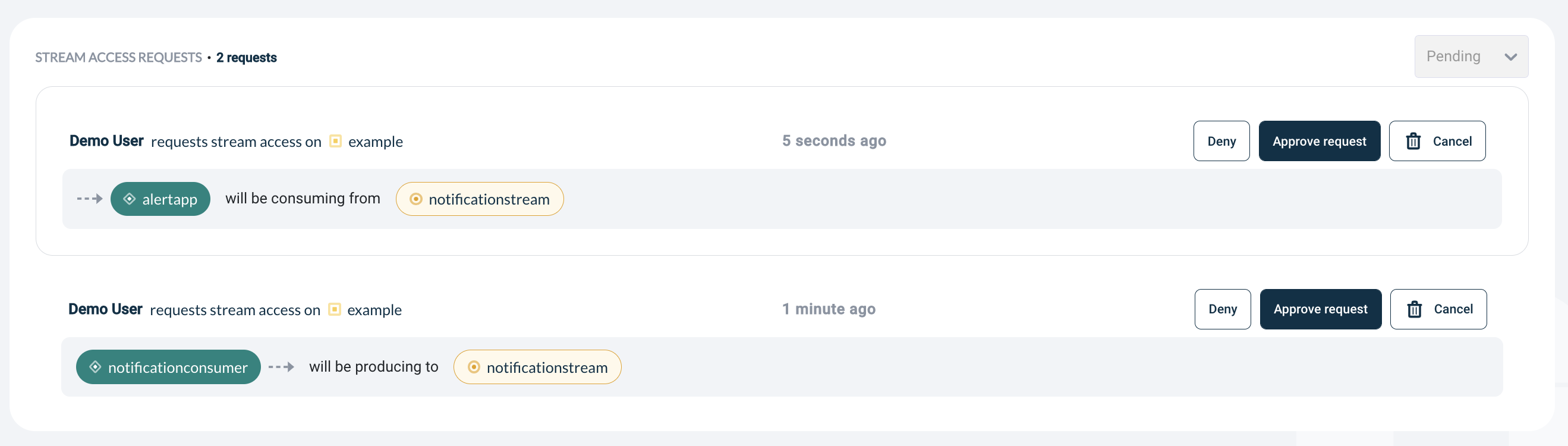Viewport: 1568px width, 446px height.
Task: Expand the chevron arrow in Pending dropdown
Action: (1510, 57)
